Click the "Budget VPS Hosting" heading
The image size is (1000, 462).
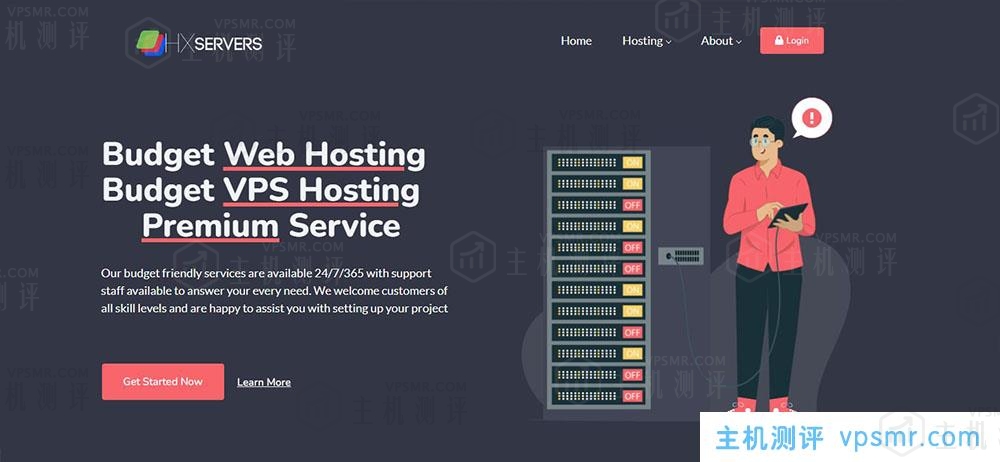[261, 191]
